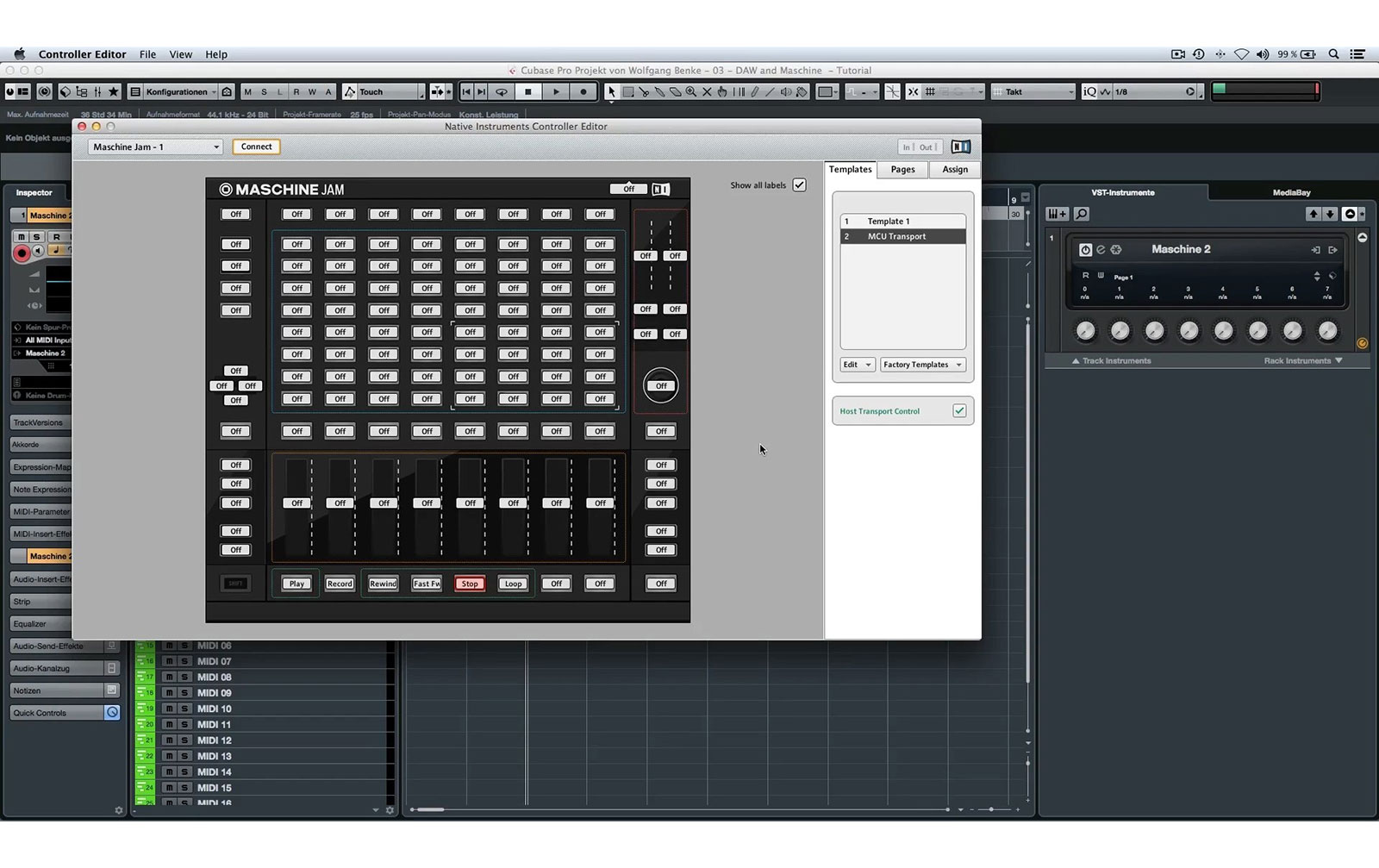
Task: Click the Rewind button on Maschine Jam layout
Action: click(383, 584)
